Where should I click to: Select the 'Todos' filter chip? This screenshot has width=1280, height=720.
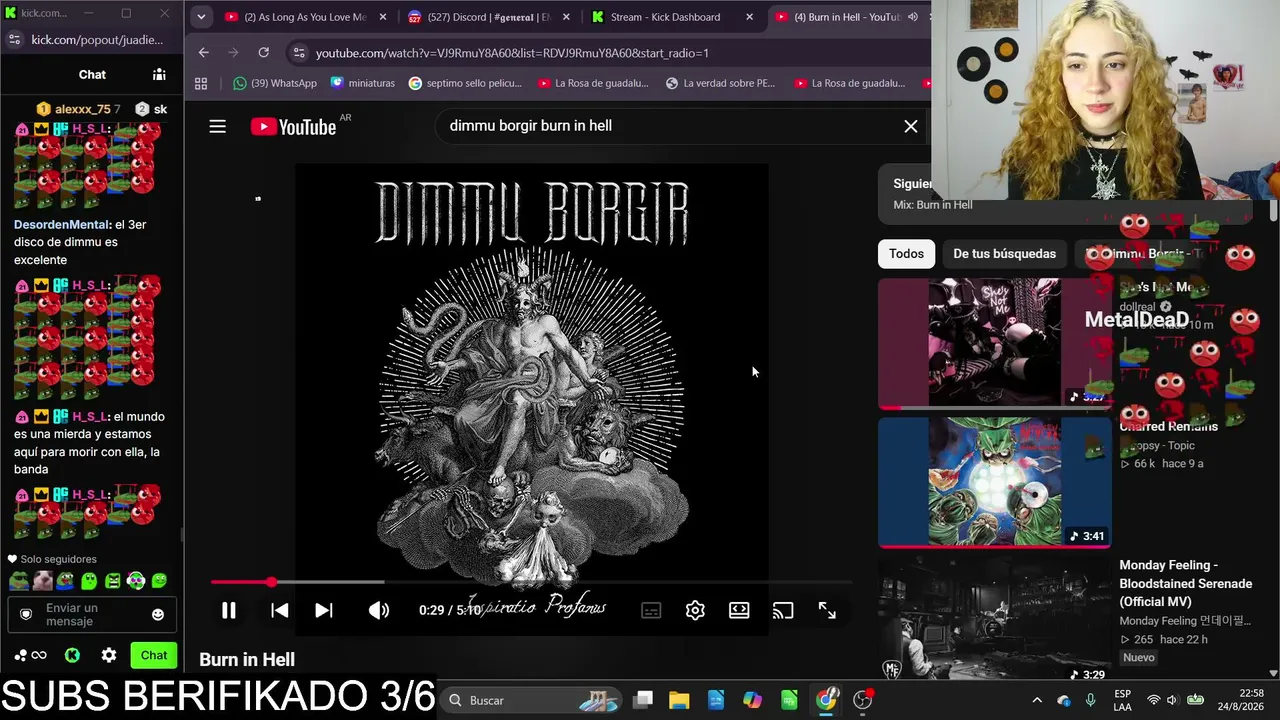(x=906, y=254)
